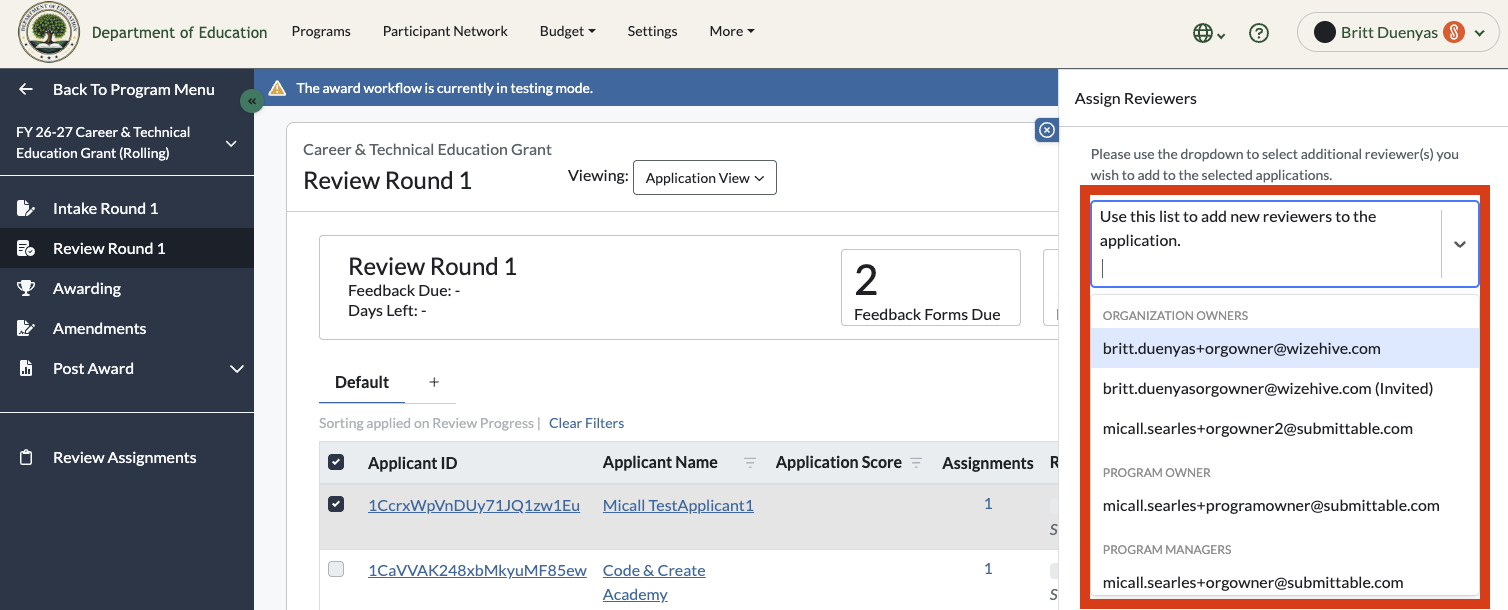Click the Clear Filters link
Image resolution: width=1508 pixels, height=610 pixels.
coord(586,423)
